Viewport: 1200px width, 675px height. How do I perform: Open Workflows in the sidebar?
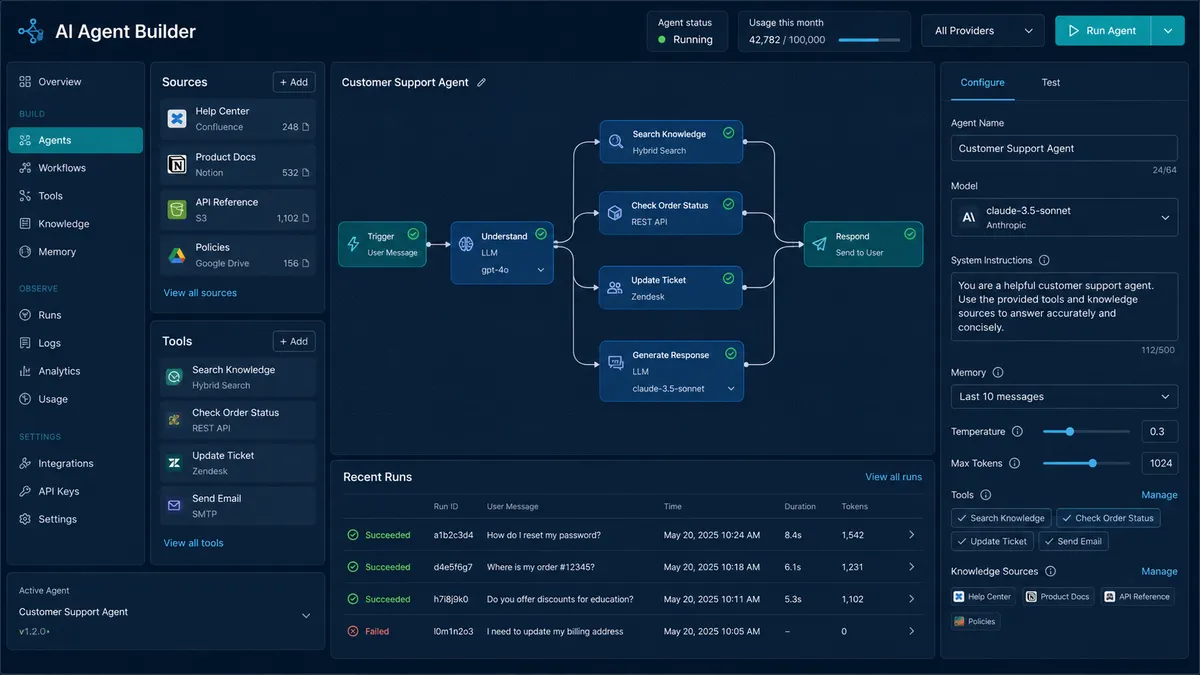click(x=76, y=168)
